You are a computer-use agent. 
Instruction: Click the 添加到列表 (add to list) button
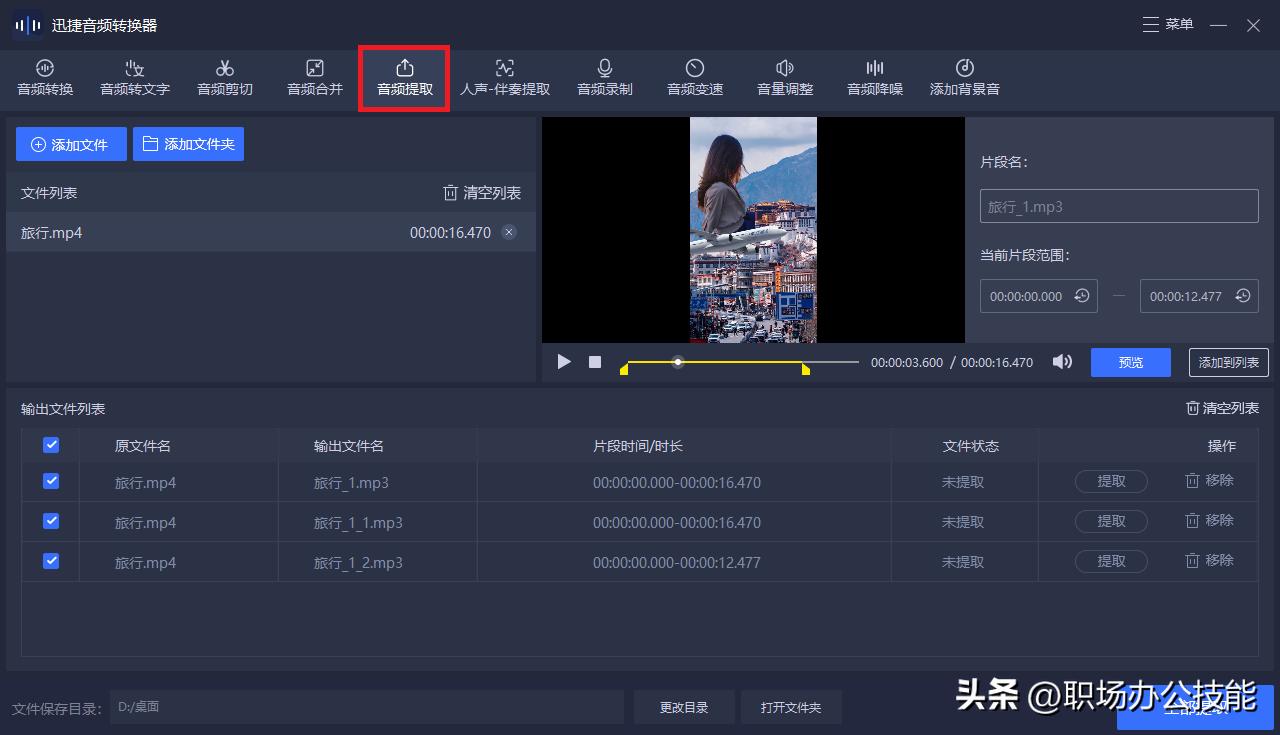click(x=1228, y=362)
